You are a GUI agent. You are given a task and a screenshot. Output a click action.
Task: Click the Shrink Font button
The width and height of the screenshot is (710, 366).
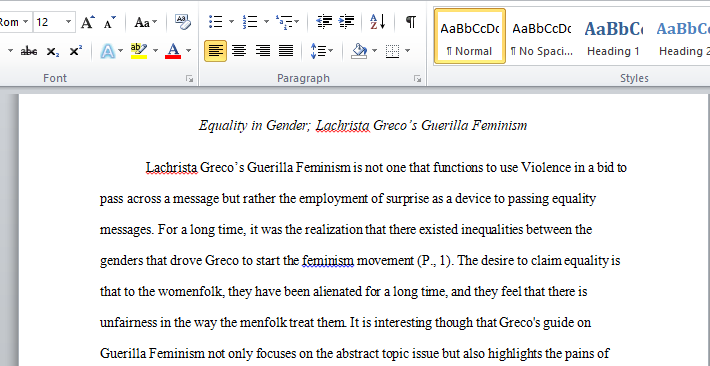tap(109, 22)
